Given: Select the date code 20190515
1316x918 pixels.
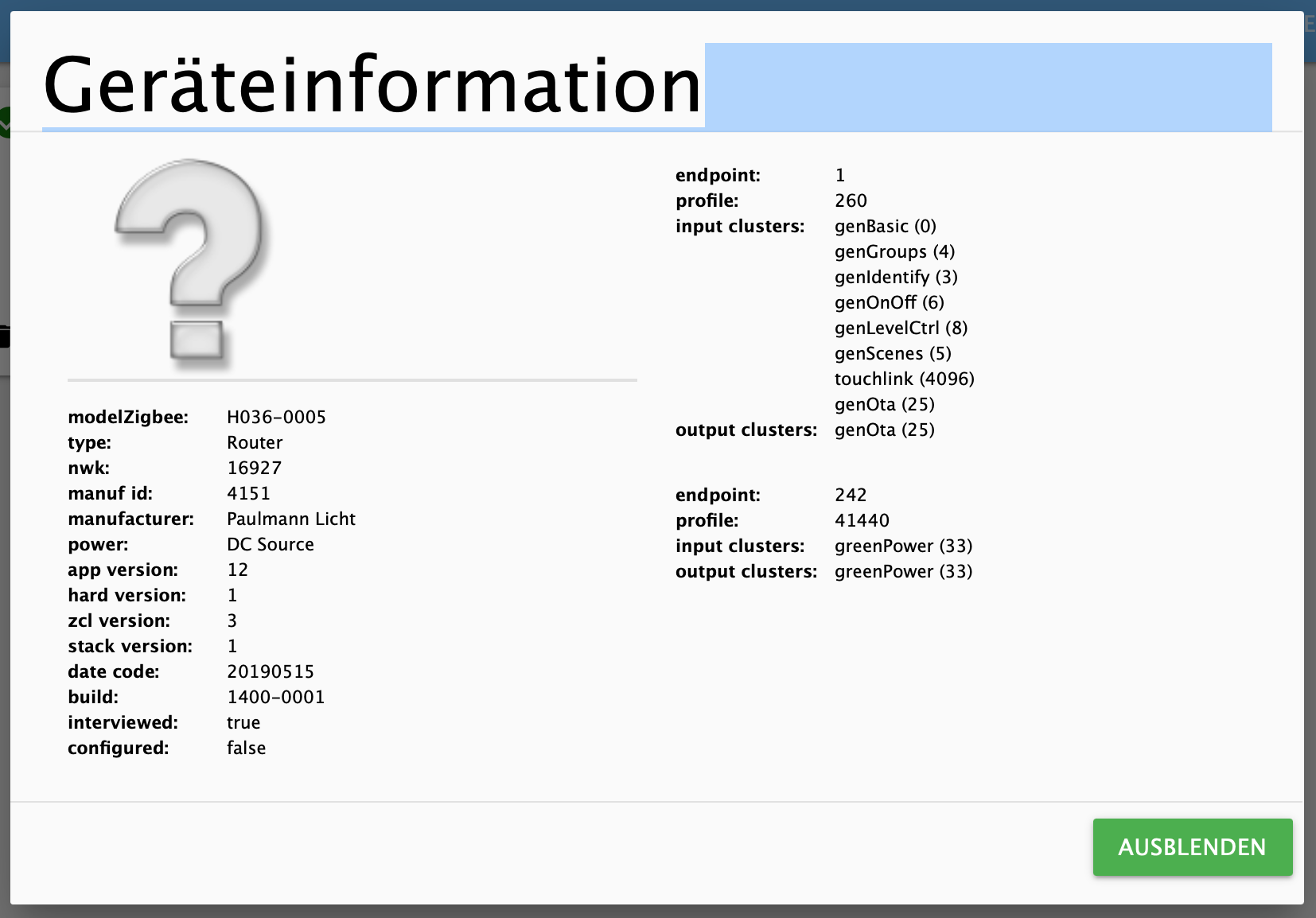Looking at the screenshot, I should (271, 671).
